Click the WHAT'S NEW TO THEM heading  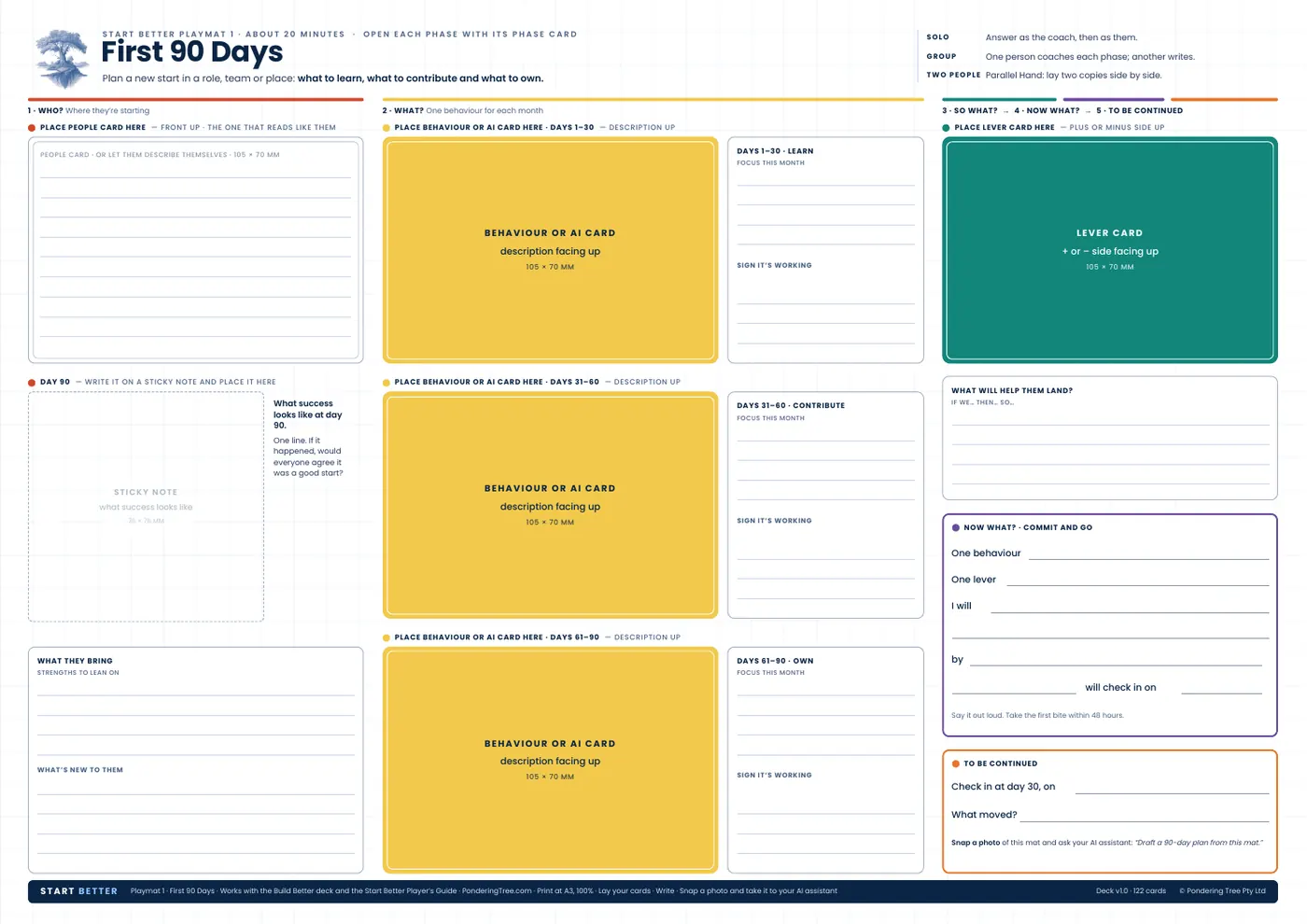pyautogui.click(x=80, y=770)
